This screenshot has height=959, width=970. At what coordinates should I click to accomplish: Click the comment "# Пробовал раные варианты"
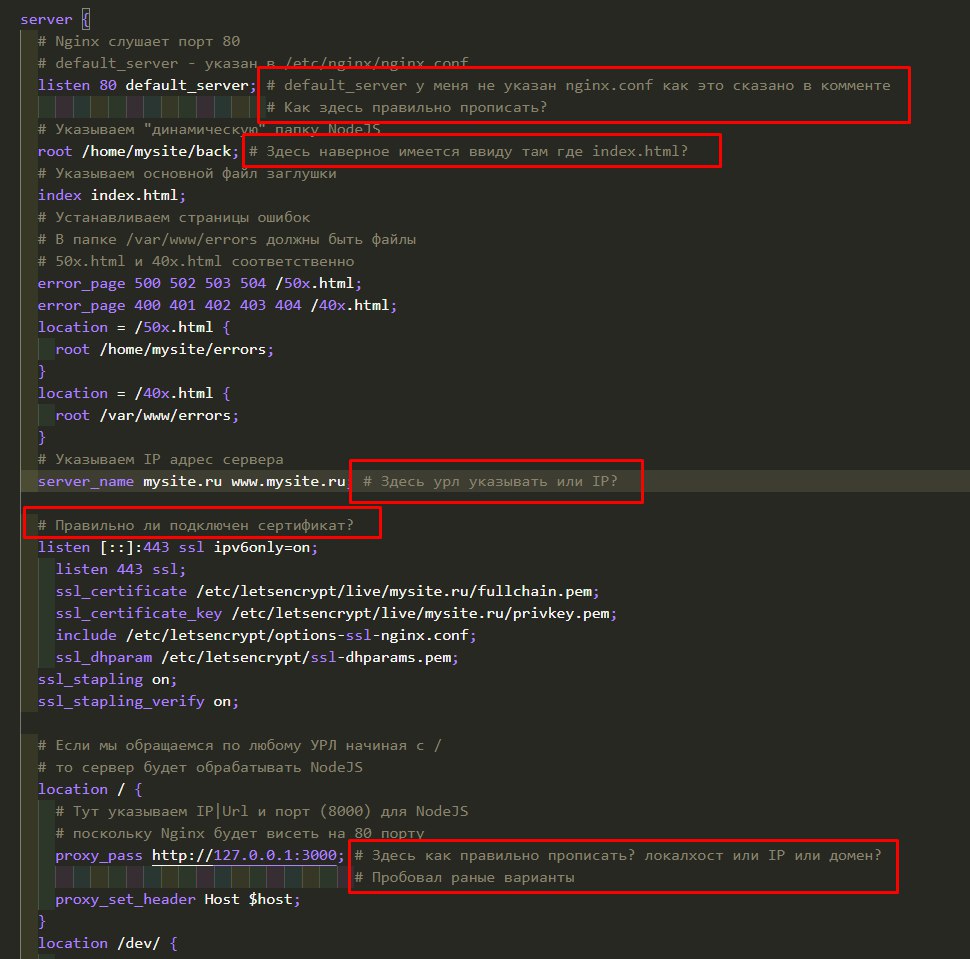464,878
